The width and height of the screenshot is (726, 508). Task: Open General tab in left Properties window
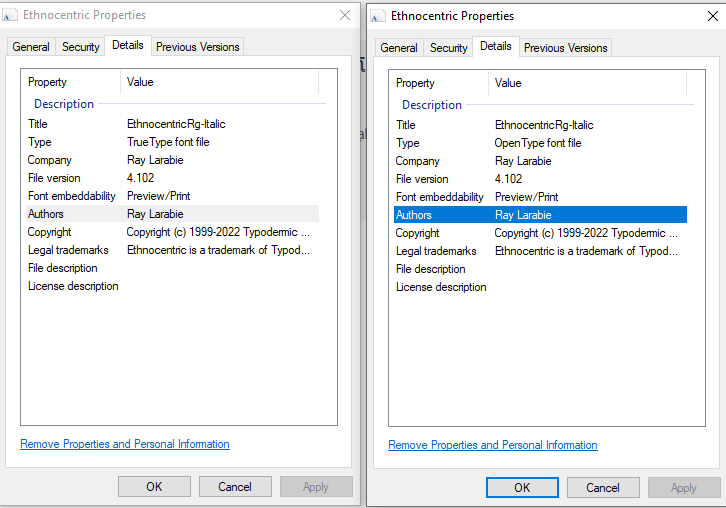[x=31, y=47]
